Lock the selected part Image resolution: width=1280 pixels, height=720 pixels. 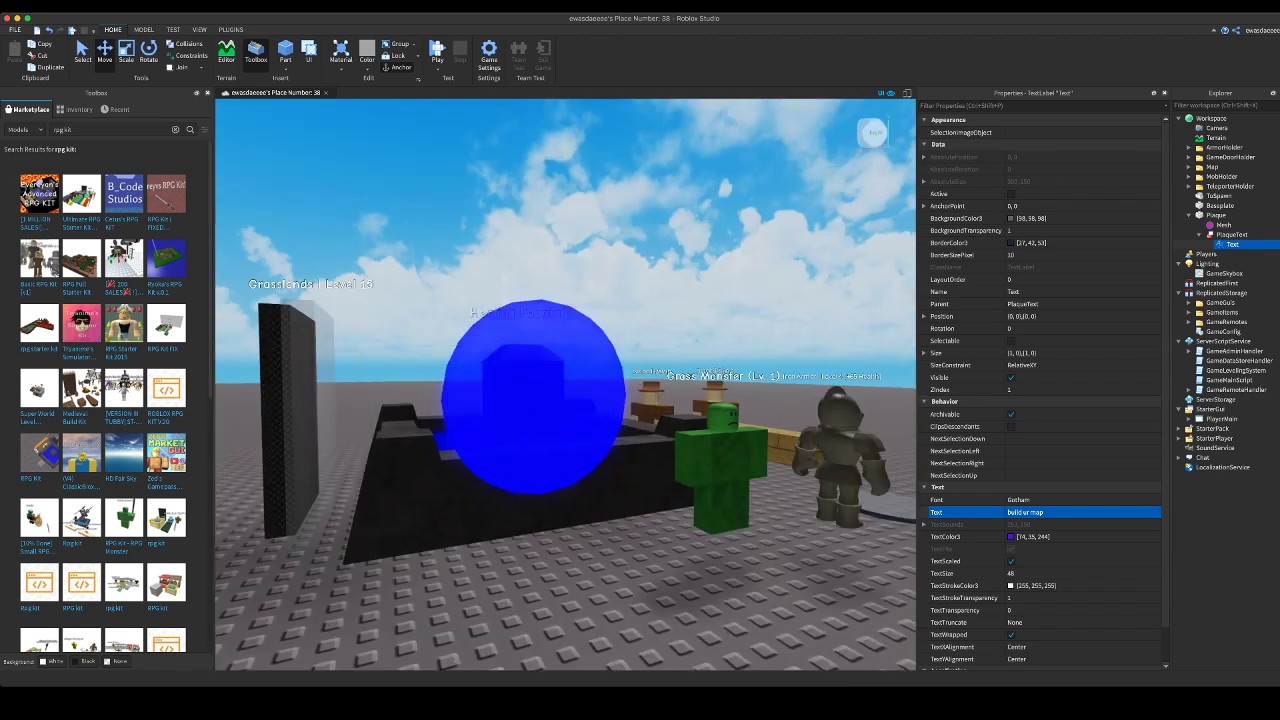(x=394, y=56)
